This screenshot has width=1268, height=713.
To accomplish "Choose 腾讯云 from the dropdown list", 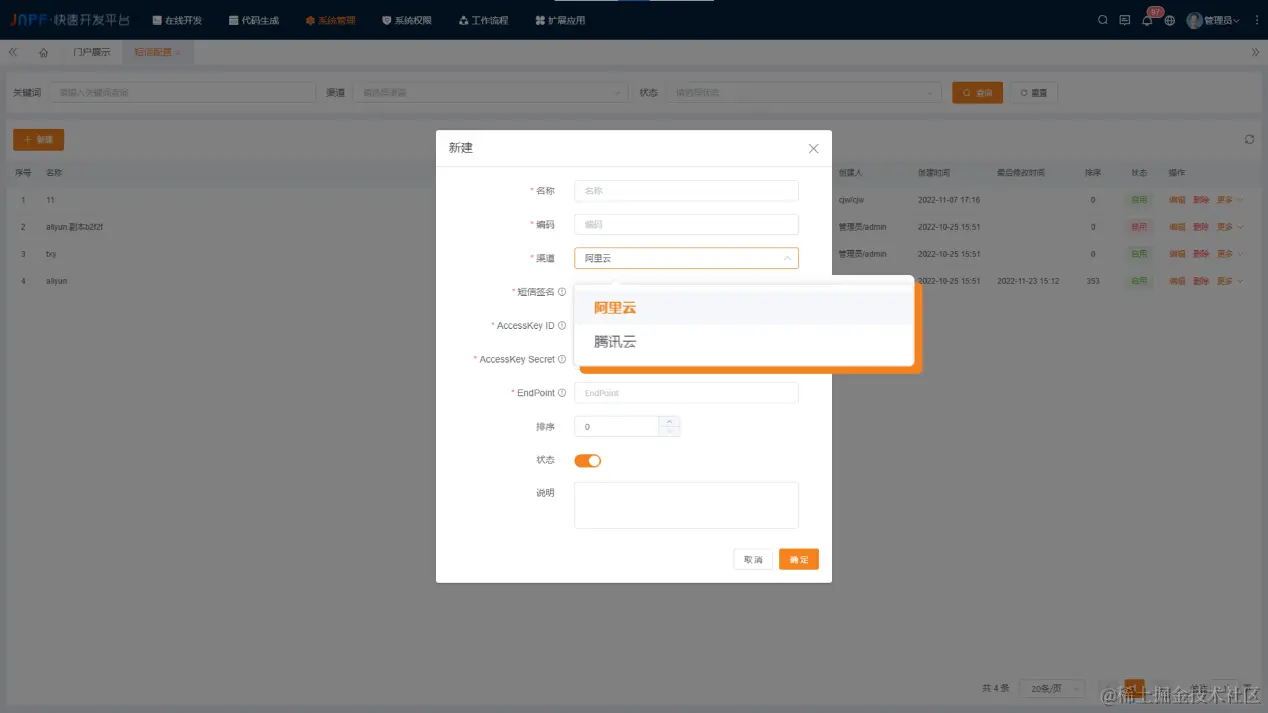I will point(744,342).
